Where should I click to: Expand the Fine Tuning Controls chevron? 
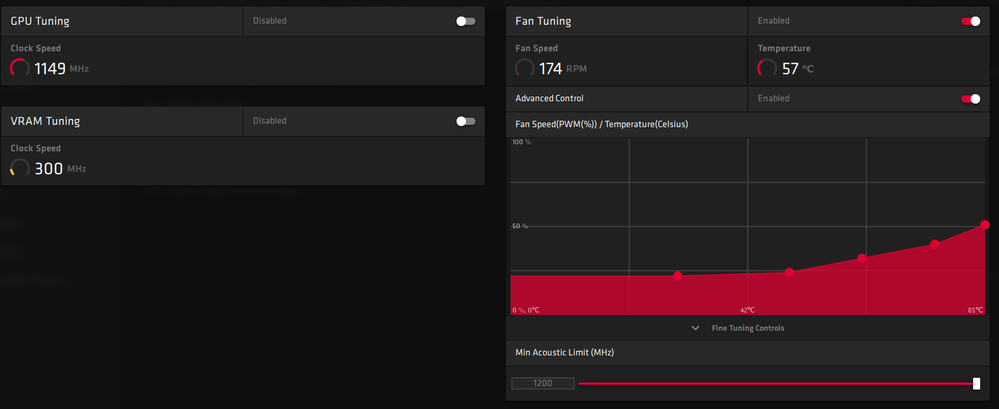click(696, 328)
